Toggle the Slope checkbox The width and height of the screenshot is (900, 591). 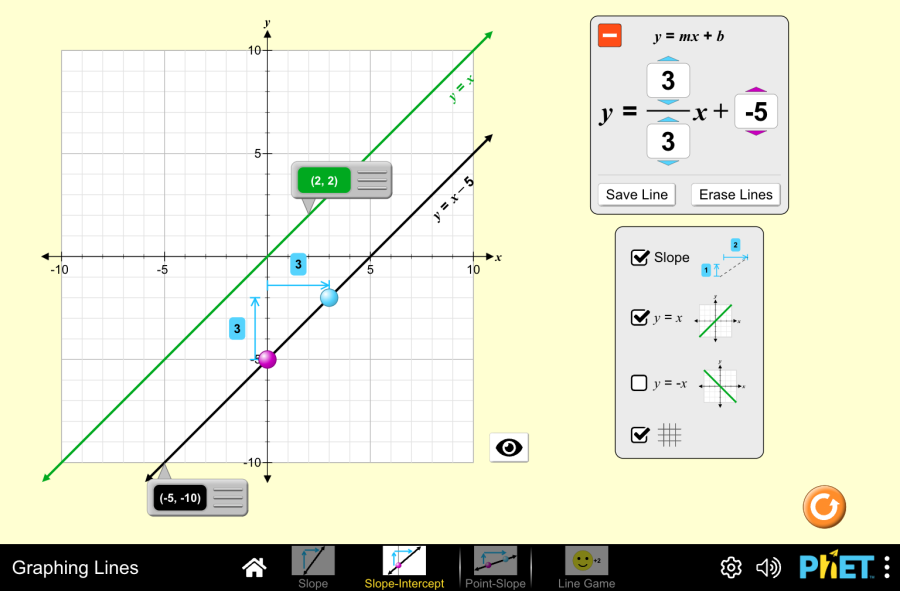[x=641, y=257]
